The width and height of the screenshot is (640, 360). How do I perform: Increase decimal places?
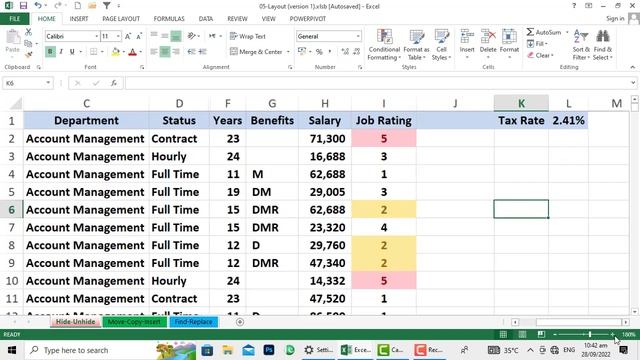345,52
